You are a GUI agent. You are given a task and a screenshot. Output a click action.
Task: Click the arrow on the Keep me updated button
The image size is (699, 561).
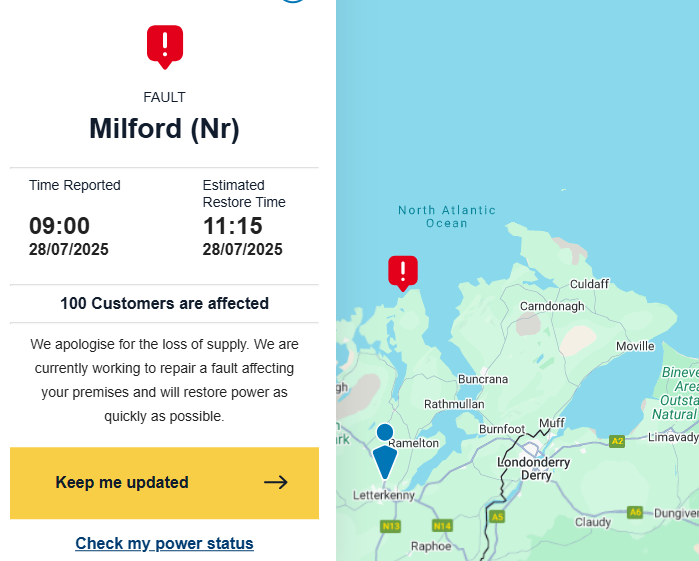tap(276, 482)
